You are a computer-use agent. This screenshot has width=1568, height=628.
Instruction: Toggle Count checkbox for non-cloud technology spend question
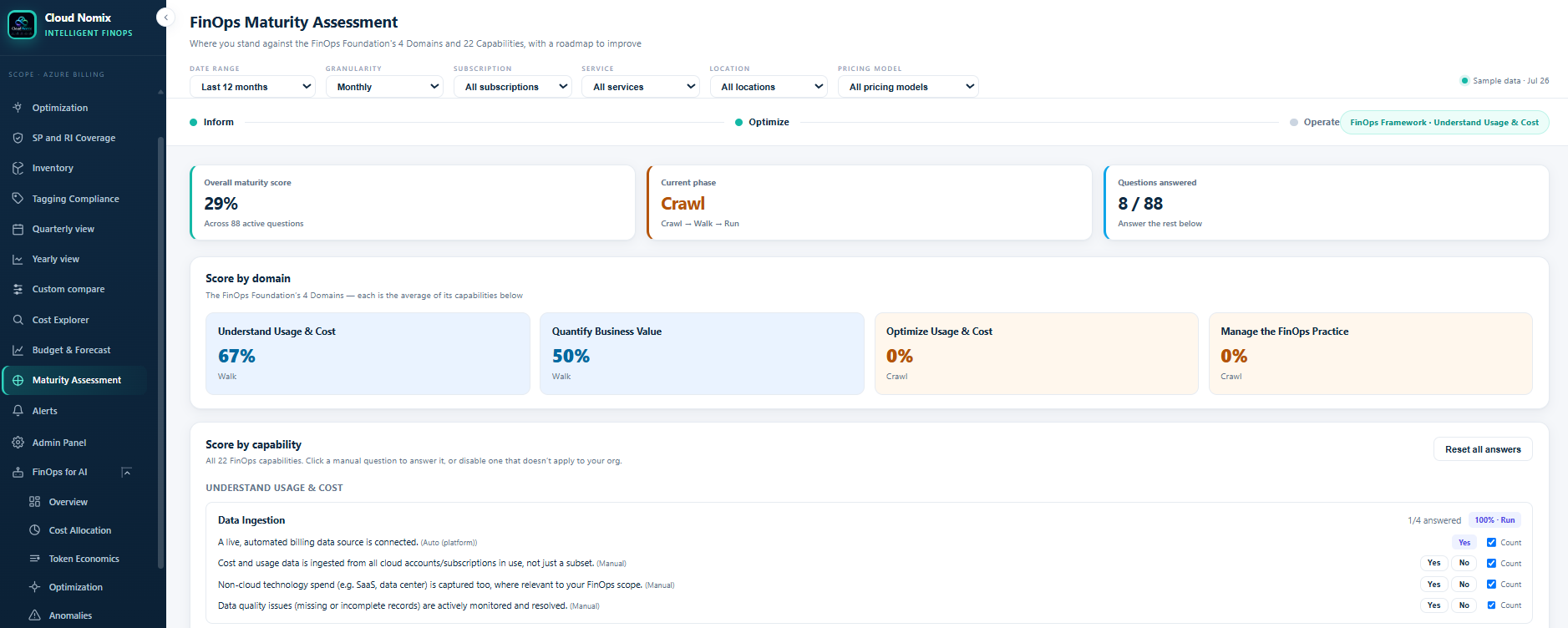coord(1491,585)
